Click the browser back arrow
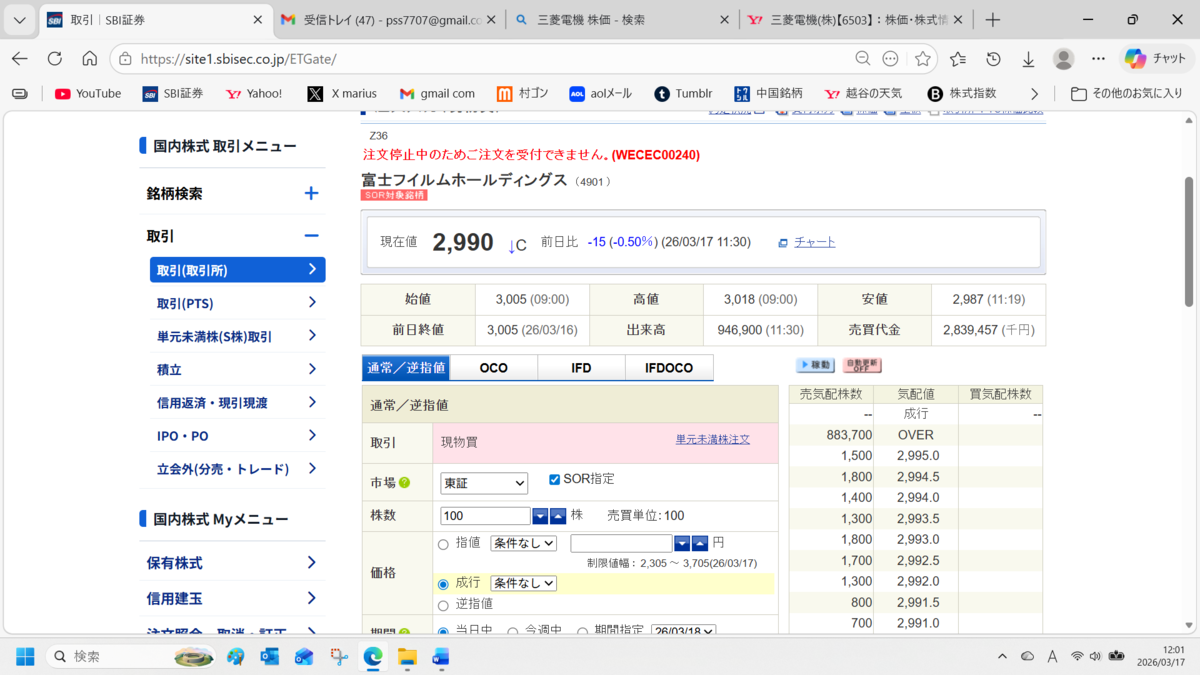Viewport: 1200px width, 675px height. [20, 59]
